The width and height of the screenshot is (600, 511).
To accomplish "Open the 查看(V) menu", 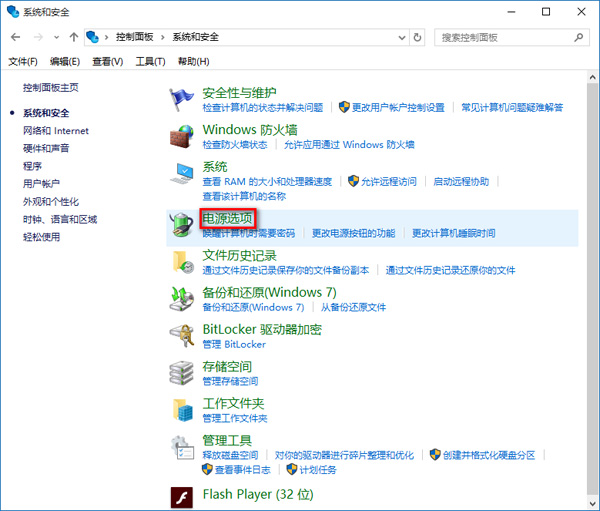I will 107,62.
